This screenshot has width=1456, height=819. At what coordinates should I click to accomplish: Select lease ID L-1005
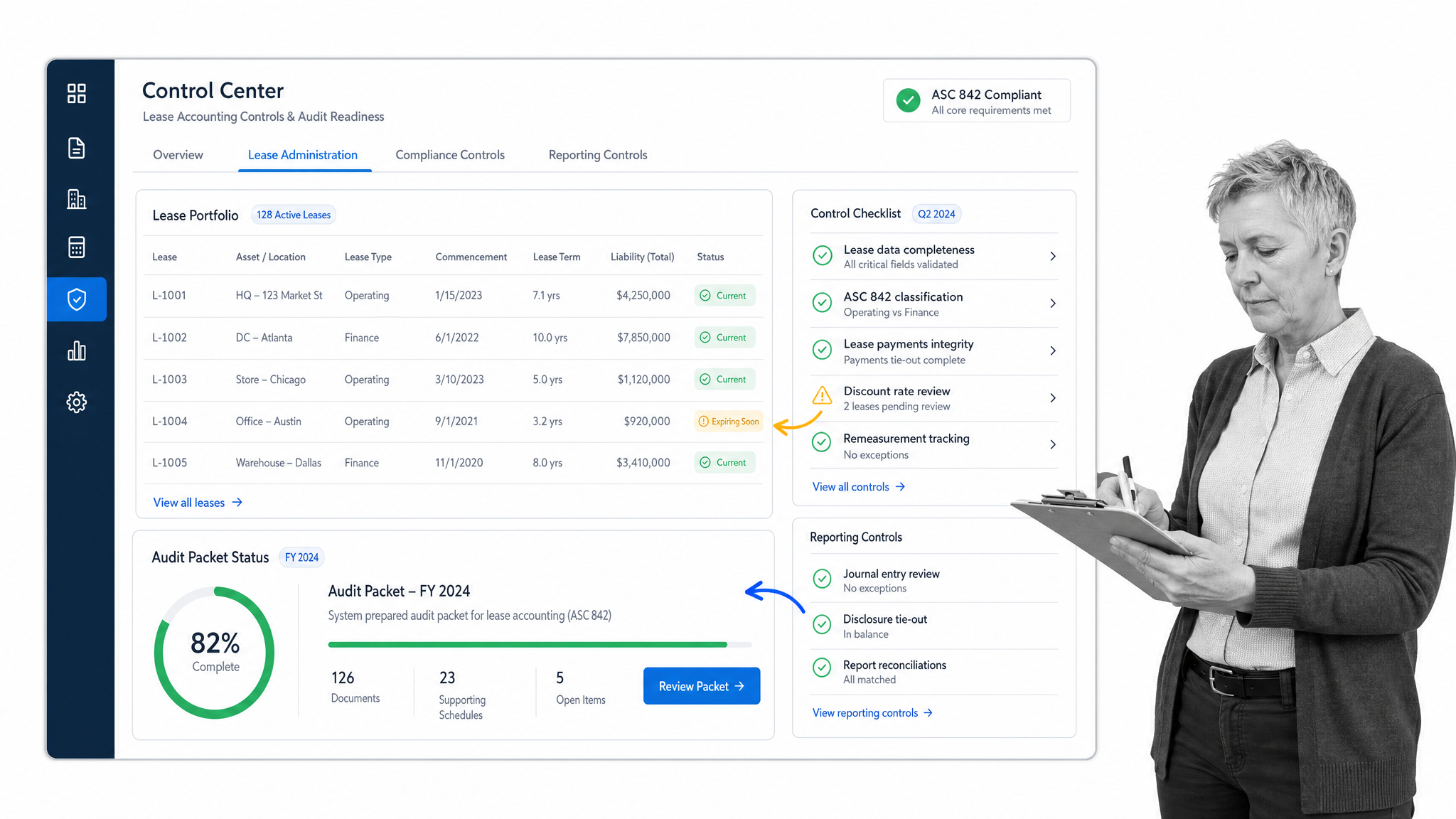click(x=169, y=463)
